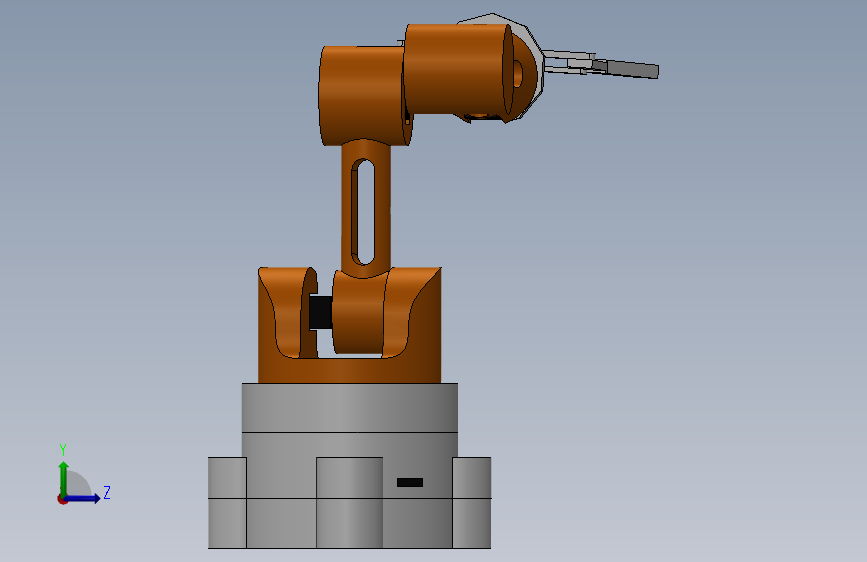Select the raised center gray block on the base
This screenshot has width=867, height=562.
click(x=349, y=502)
